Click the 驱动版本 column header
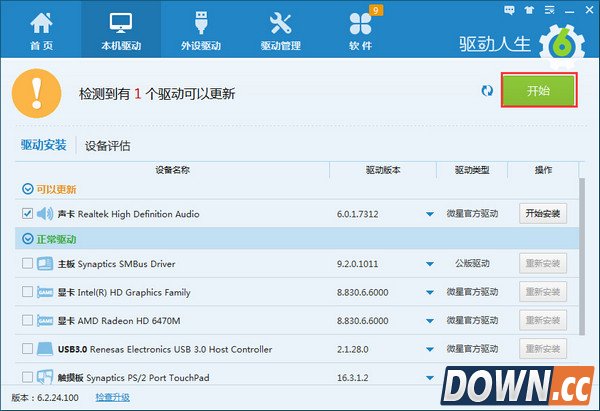The height and width of the screenshot is (411, 600). 383,170
